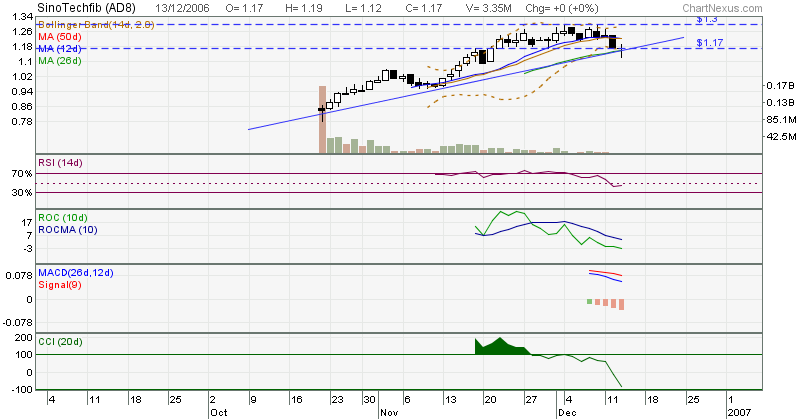Click the Nov month label
Image resolution: width=800 pixels, height=419 pixels.
pyautogui.click(x=389, y=412)
